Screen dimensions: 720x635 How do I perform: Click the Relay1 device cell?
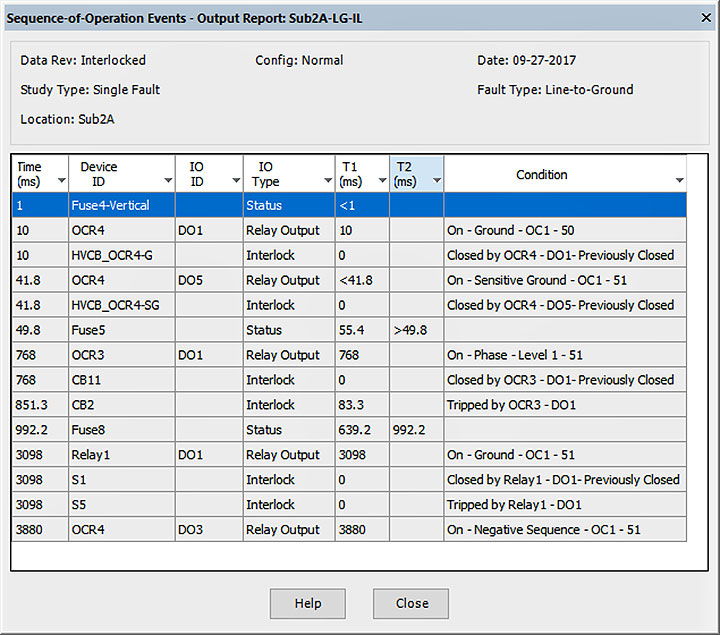[x=92, y=455]
